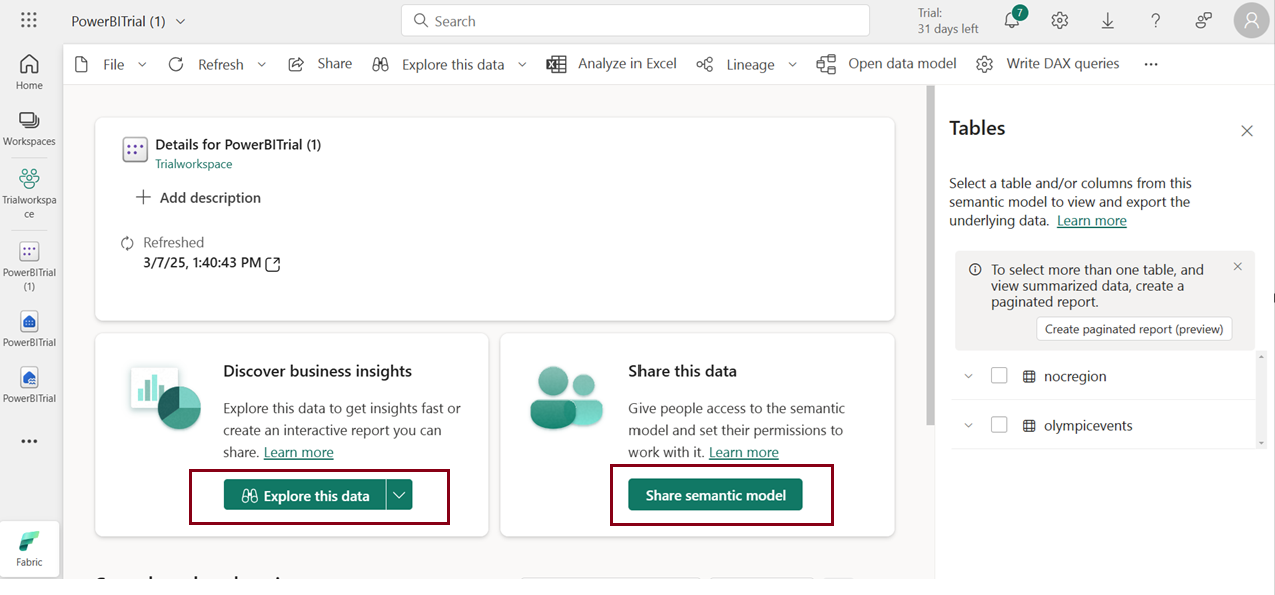Check the olympicevents table checkbox
This screenshot has width=1275, height=595.
point(999,425)
